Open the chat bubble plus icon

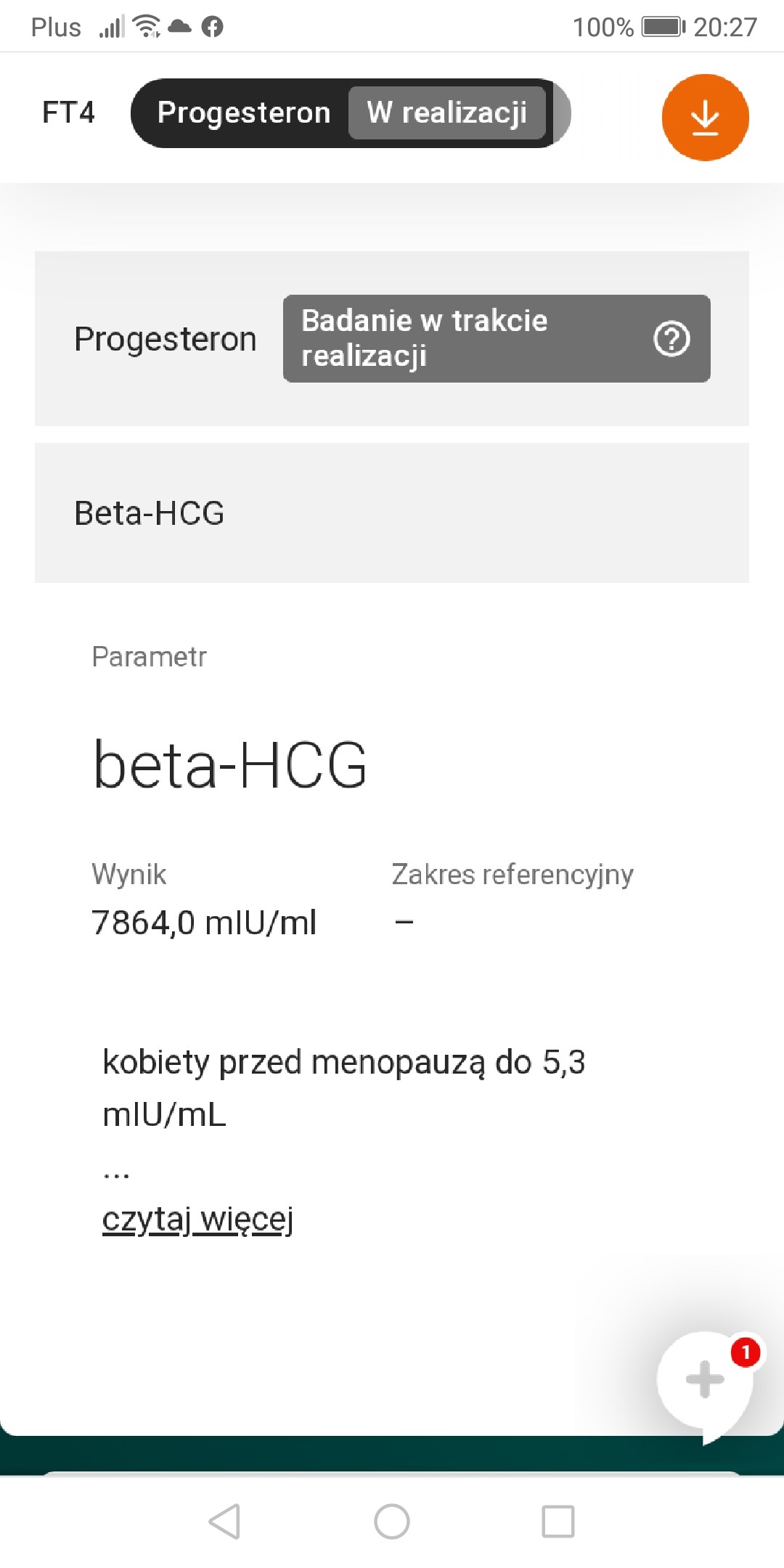(x=704, y=1379)
